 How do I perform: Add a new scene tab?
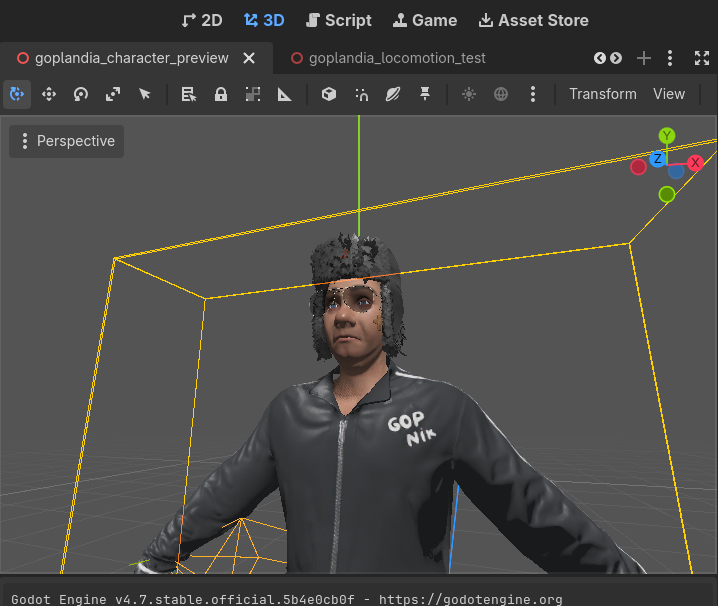(x=644, y=58)
